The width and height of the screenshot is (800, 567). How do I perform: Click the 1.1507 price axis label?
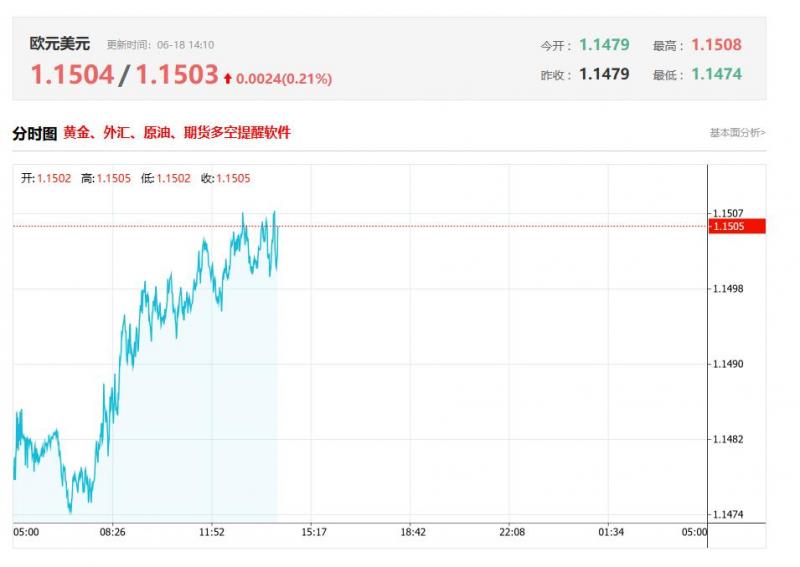click(728, 213)
